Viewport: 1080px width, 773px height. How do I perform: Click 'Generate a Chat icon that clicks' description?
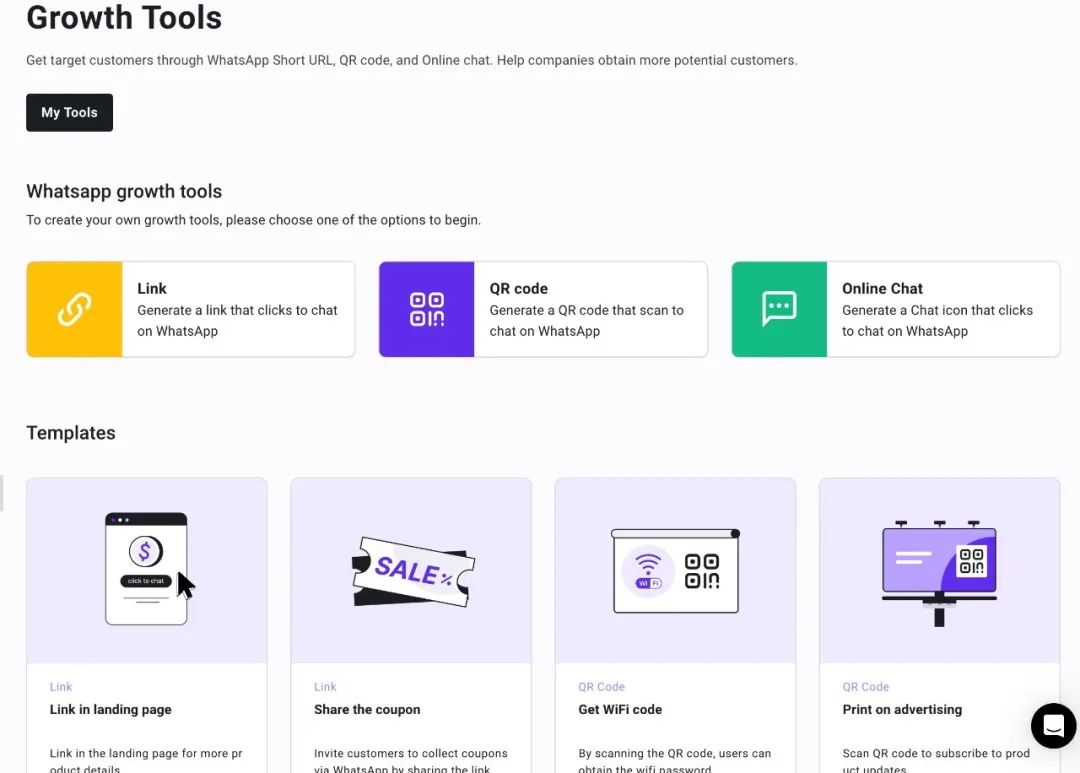(x=937, y=320)
